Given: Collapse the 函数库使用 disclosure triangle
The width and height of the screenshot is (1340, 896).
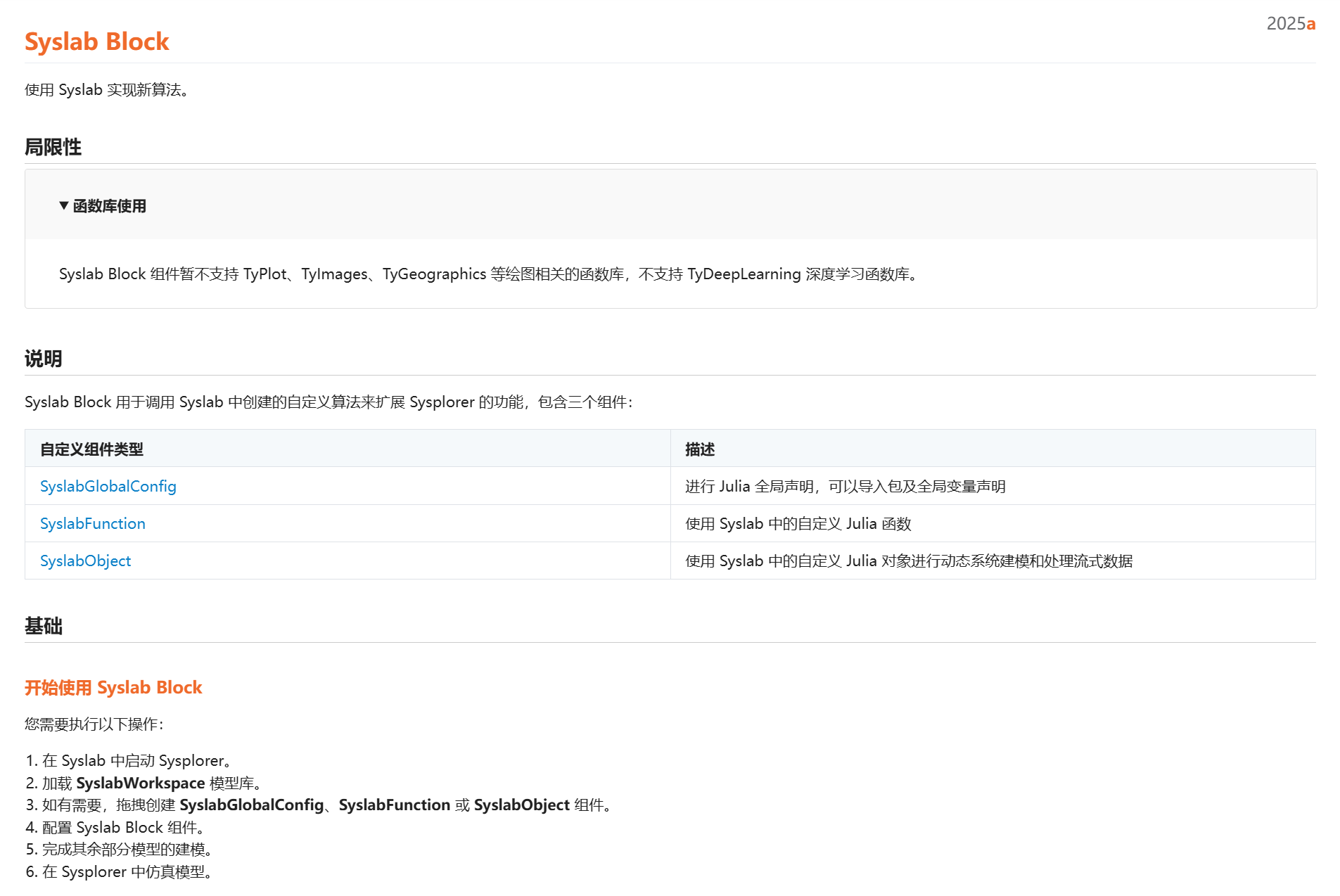Looking at the screenshot, I should 64,205.
